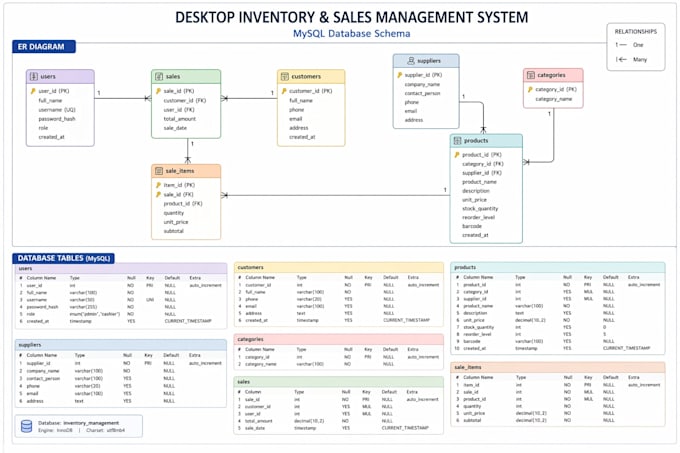Click the One relationship symbol in the legend
The image size is (680, 453).
(621, 45)
